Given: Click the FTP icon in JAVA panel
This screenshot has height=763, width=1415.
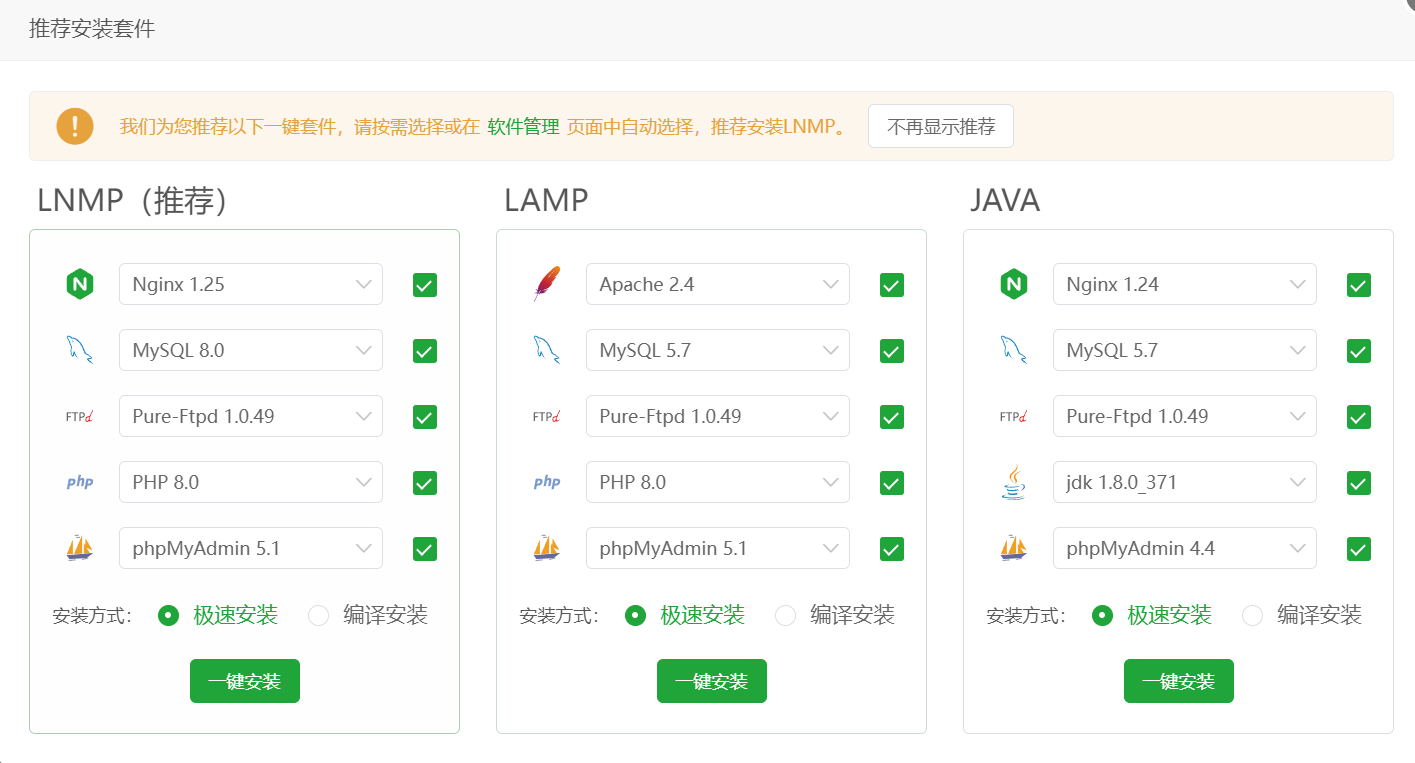Looking at the screenshot, I should 1014,416.
